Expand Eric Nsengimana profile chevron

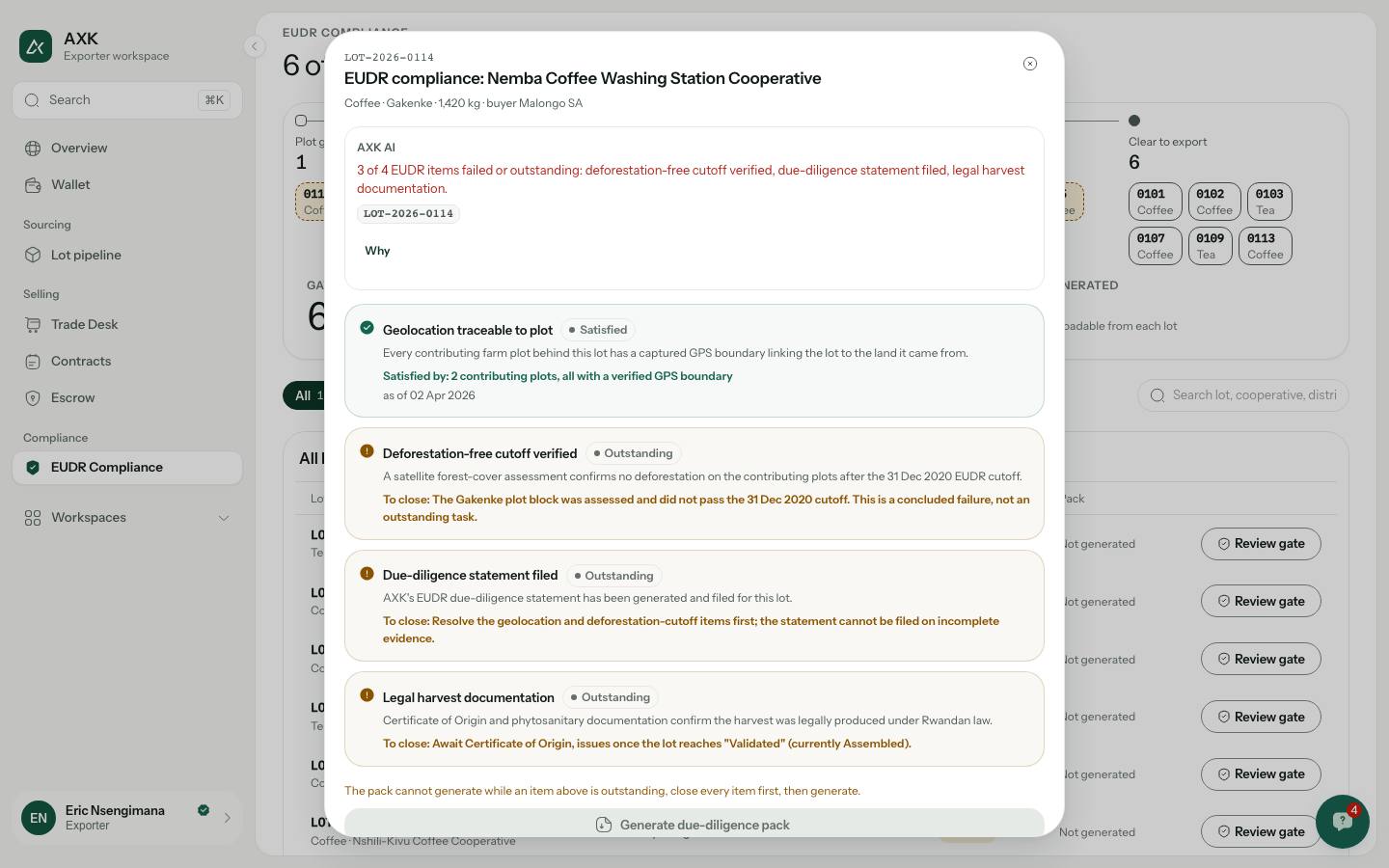click(x=228, y=818)
